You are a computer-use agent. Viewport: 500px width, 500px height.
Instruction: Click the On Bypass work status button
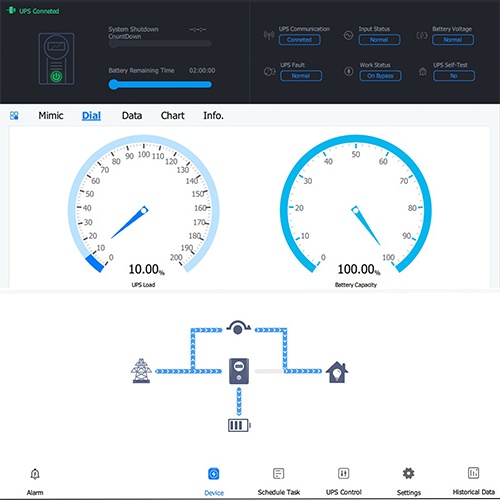pos(380,76)
